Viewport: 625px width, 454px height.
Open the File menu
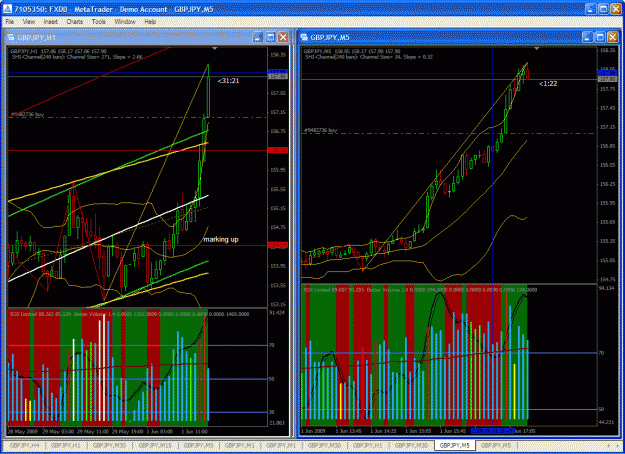point(10,22)
